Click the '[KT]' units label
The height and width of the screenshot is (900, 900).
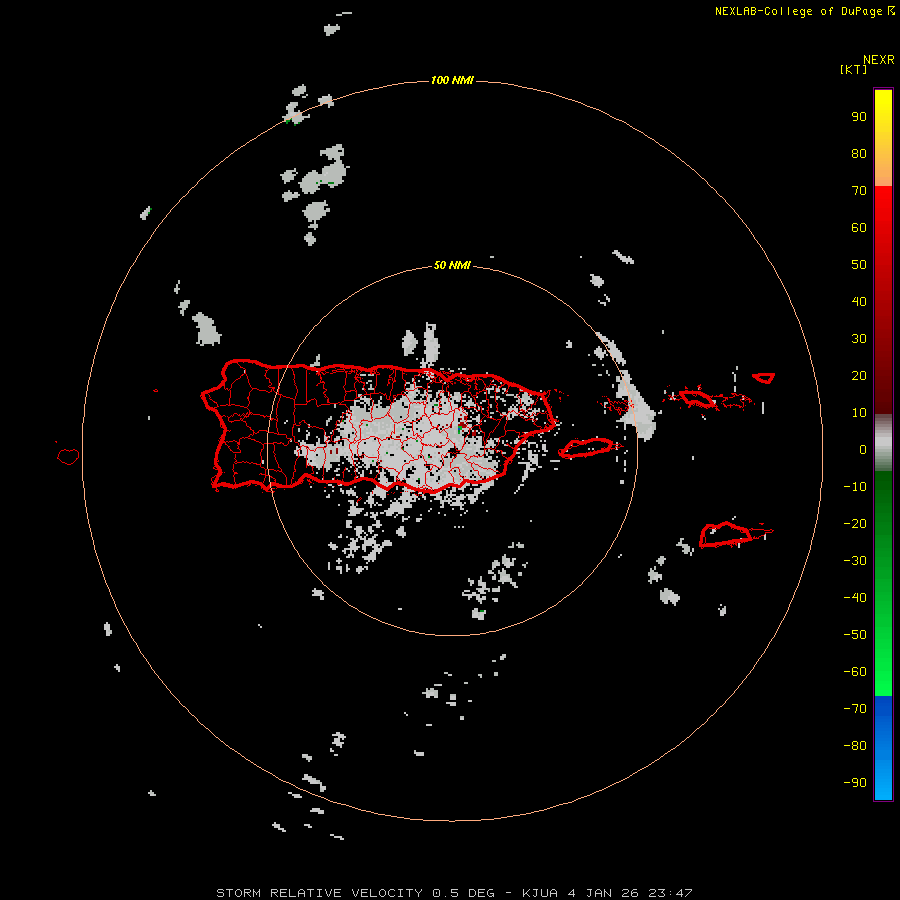(853, 69)
